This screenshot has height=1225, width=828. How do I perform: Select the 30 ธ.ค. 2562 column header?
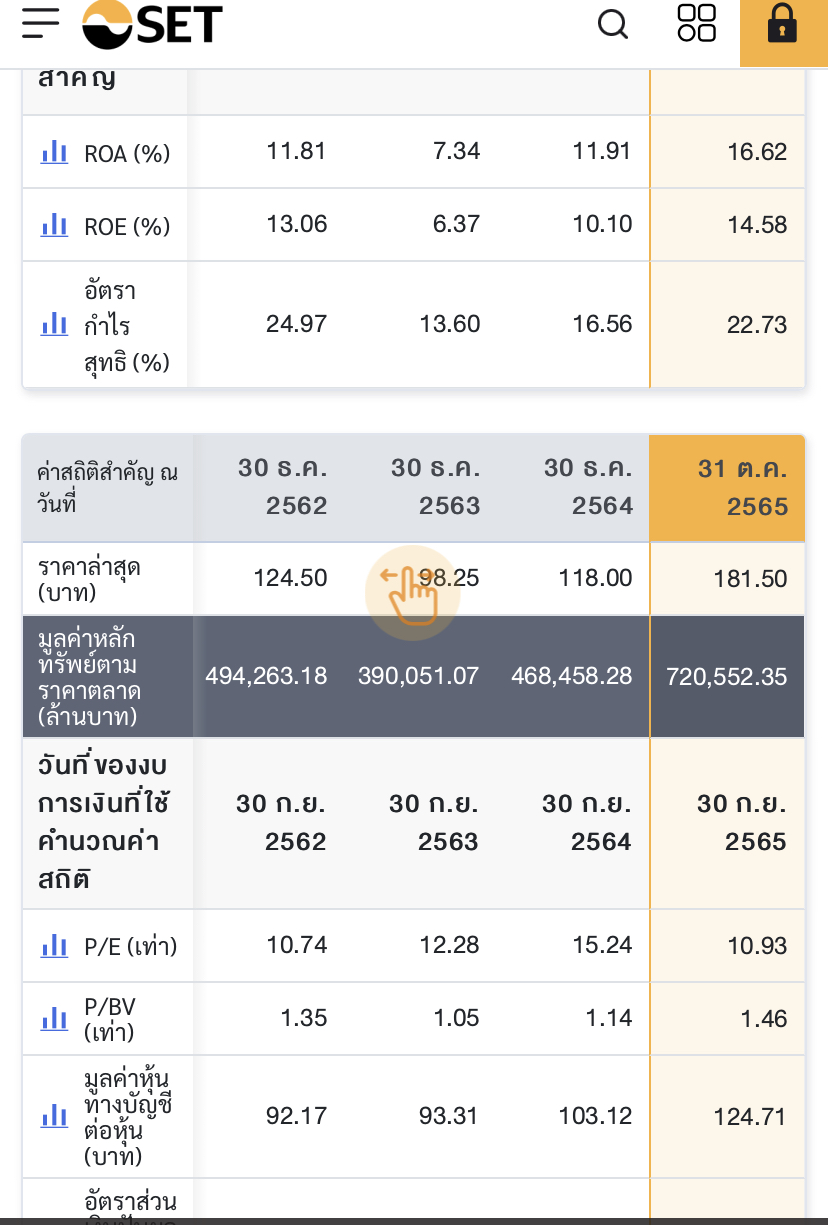click(x=283, y=487)
